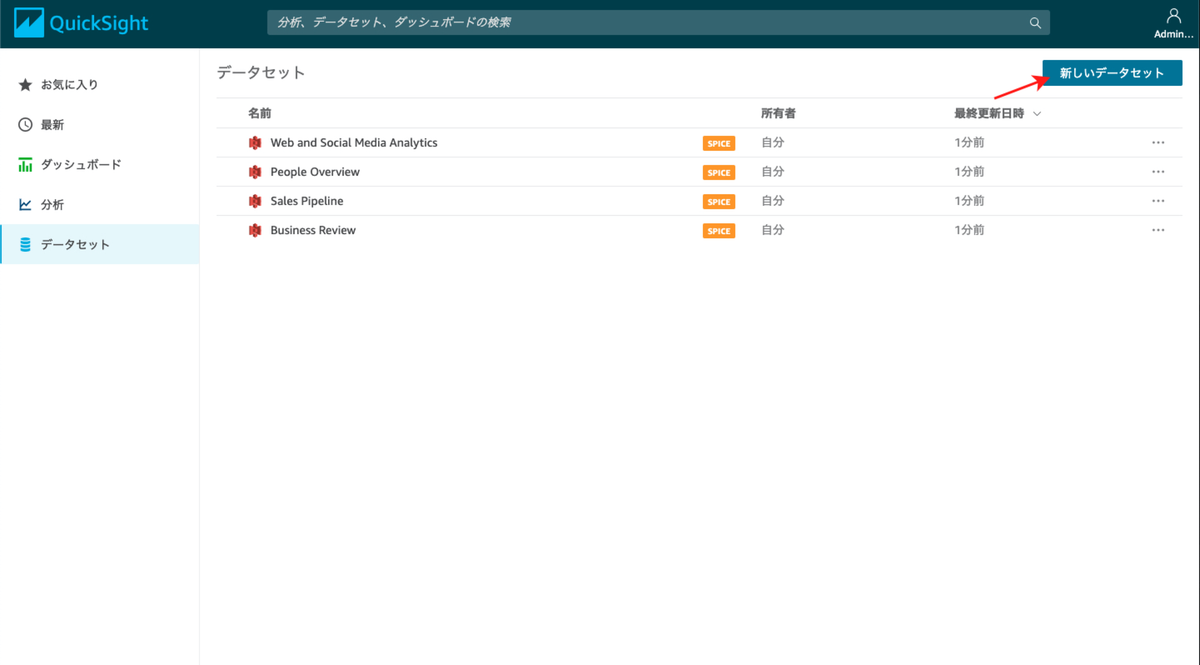Open more options for Sales Pipeline row
The height and width of the screenshot is (665, 1200).
pos(1158,201)
